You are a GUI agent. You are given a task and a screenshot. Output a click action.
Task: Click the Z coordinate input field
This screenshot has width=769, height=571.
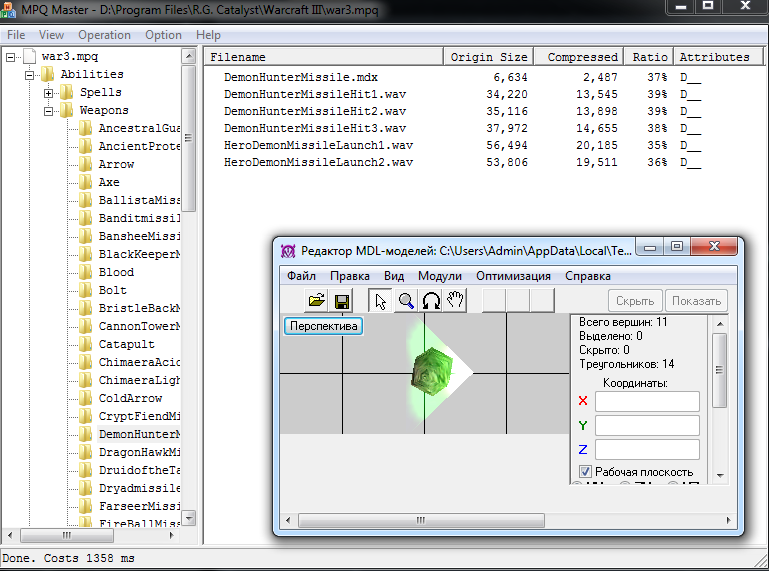647,449
